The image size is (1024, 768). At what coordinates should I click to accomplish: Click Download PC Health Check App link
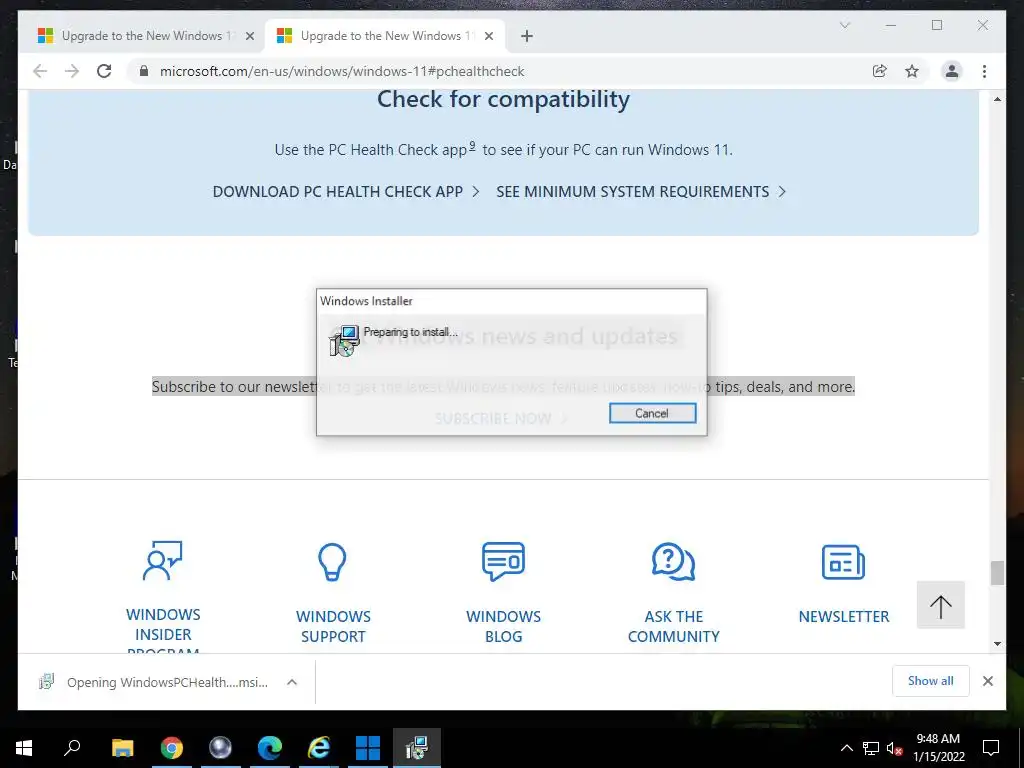[346, 191]
